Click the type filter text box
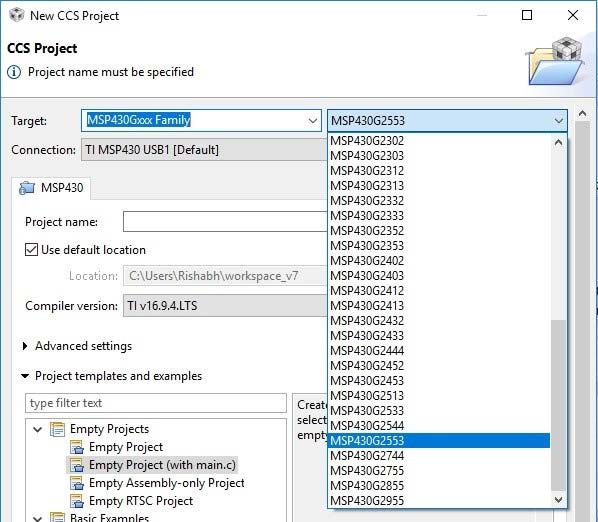The width and height of the screenshot is (598, 522). tap(156, 403)
